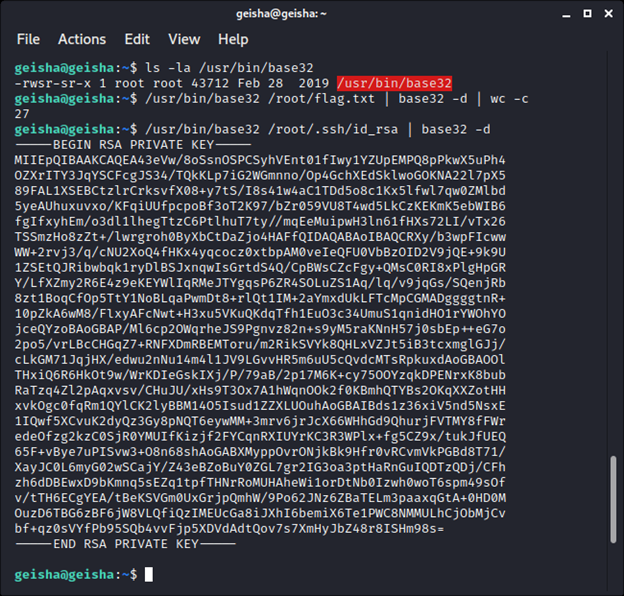This screenshot has height=596, width=624.
Task: Open the Edit menu
Action: point(137,39)
